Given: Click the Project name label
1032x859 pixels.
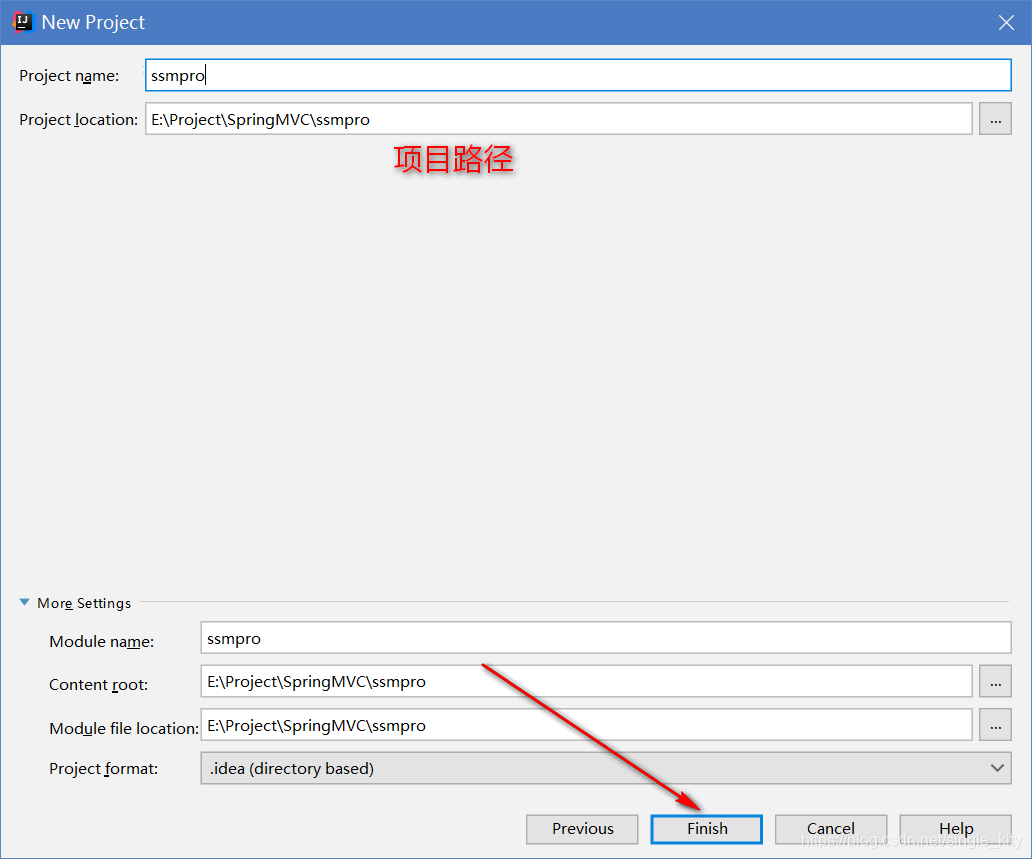Looking at the screenshot, I should (x=69, y=76).
